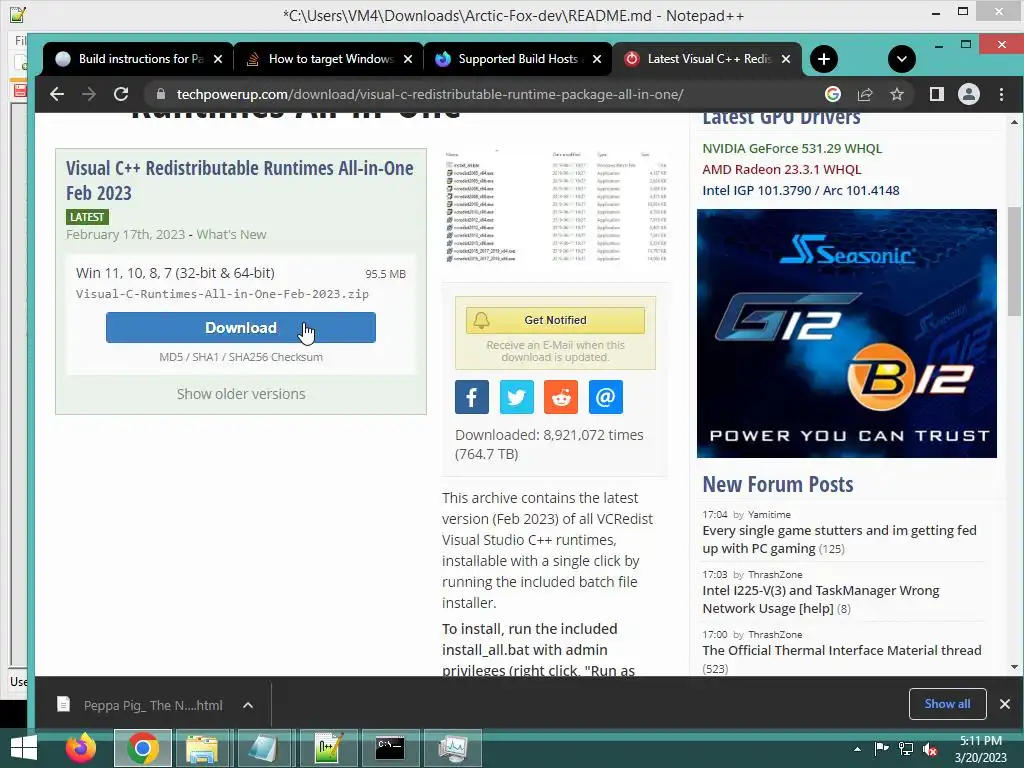Open the taskbar clock showing 5:11 PM
The image size is (1024, 768).
click(980, 749)
